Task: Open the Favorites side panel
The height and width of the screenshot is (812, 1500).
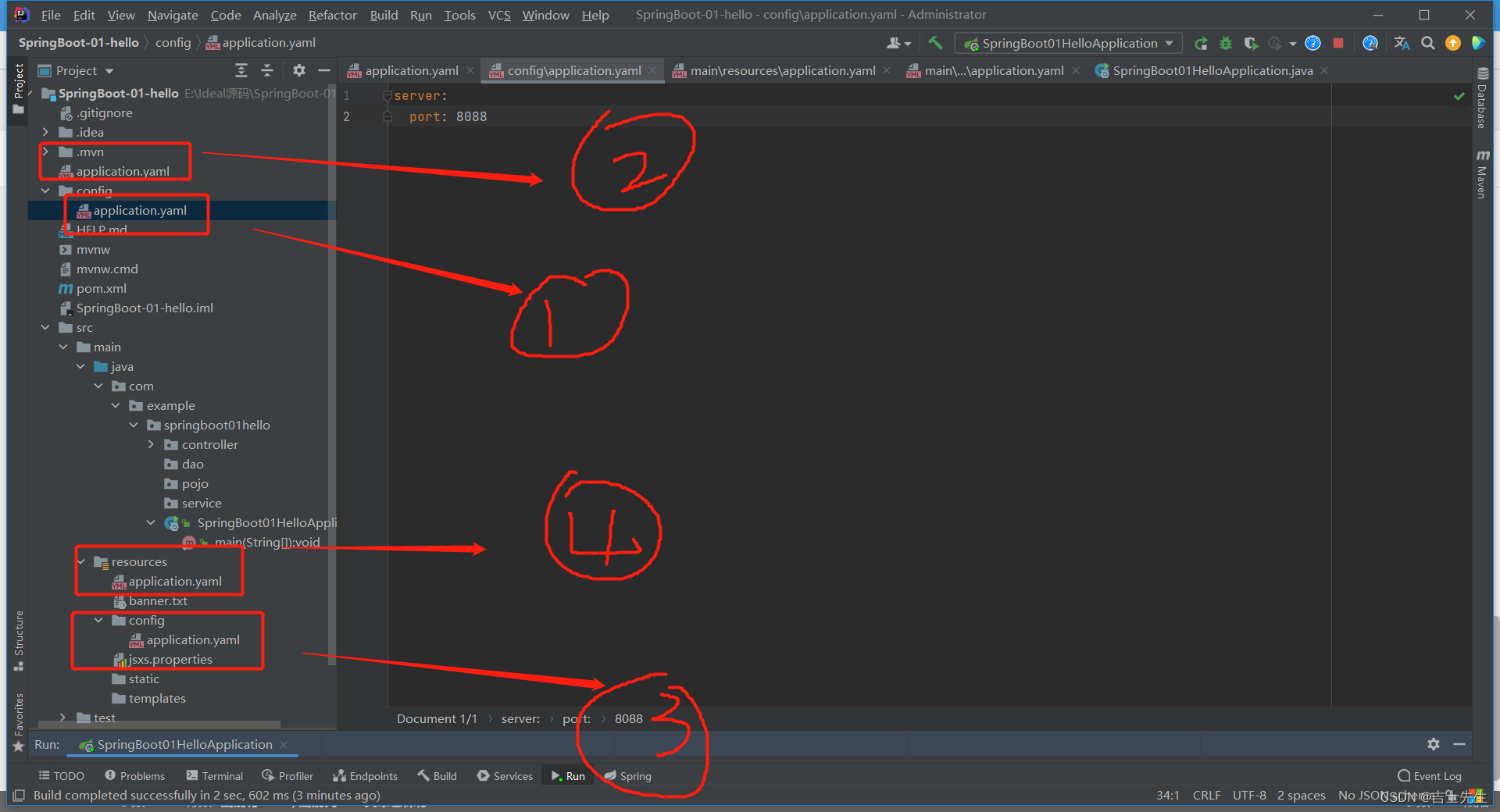Action: pos(19,721)
